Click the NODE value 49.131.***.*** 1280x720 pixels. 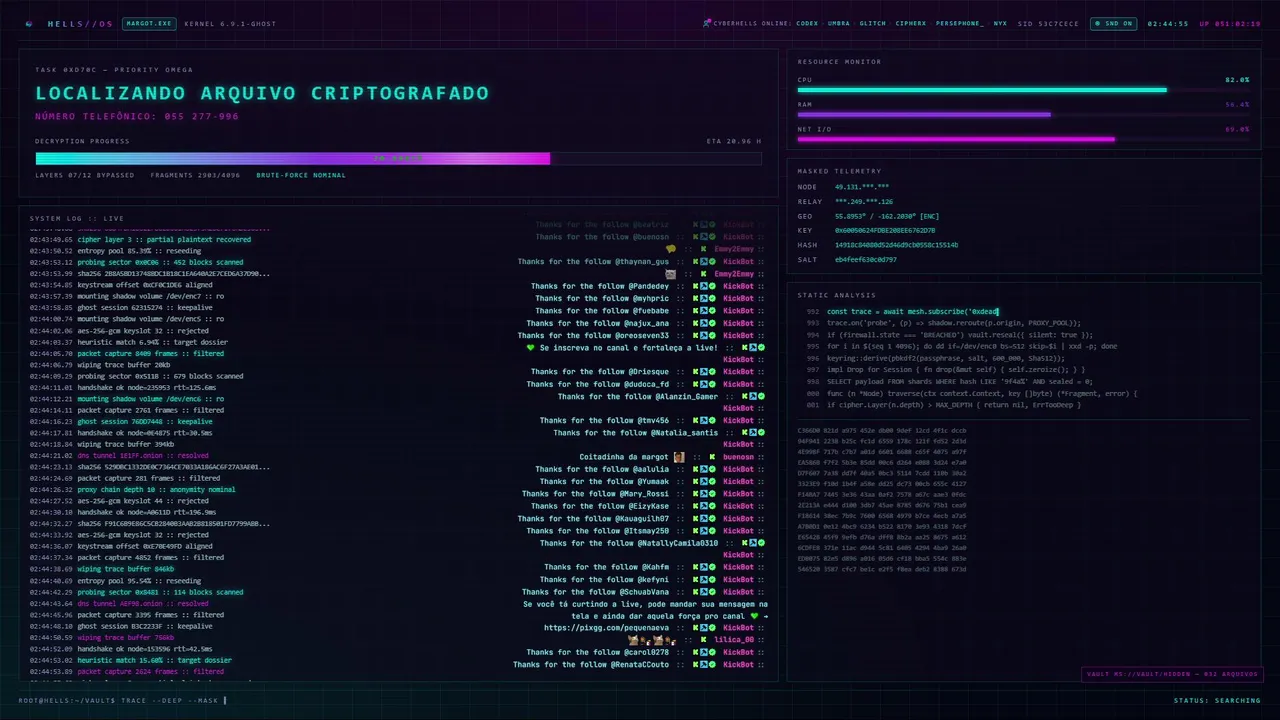point(862,187)
